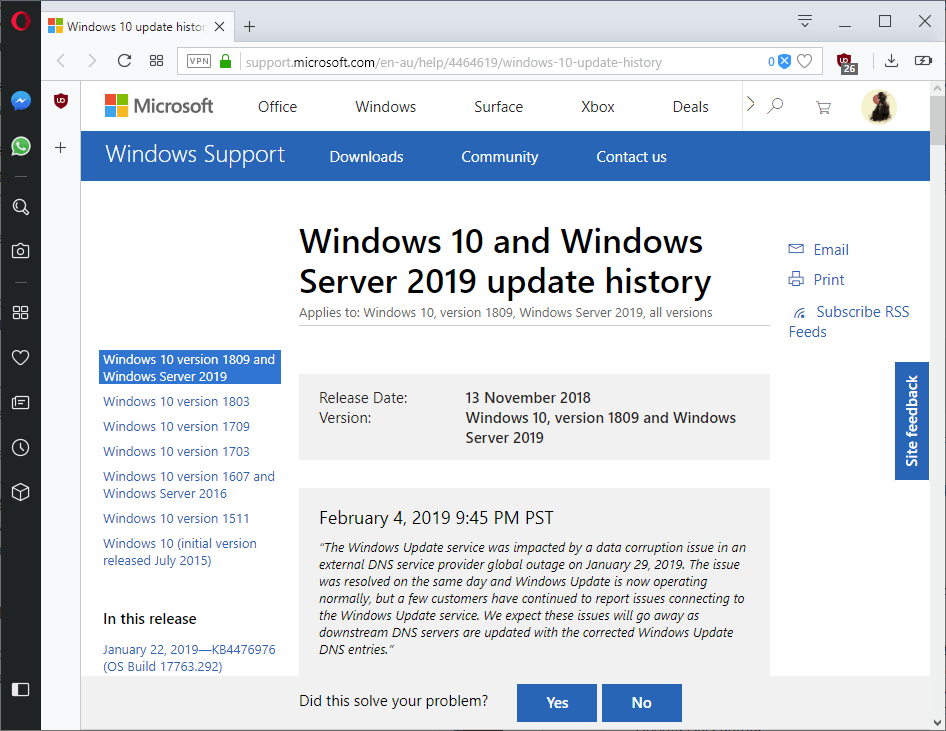This screenshot has width=946, height=731.
Task: Open the Site feedback tab
Action: (912, 421)
